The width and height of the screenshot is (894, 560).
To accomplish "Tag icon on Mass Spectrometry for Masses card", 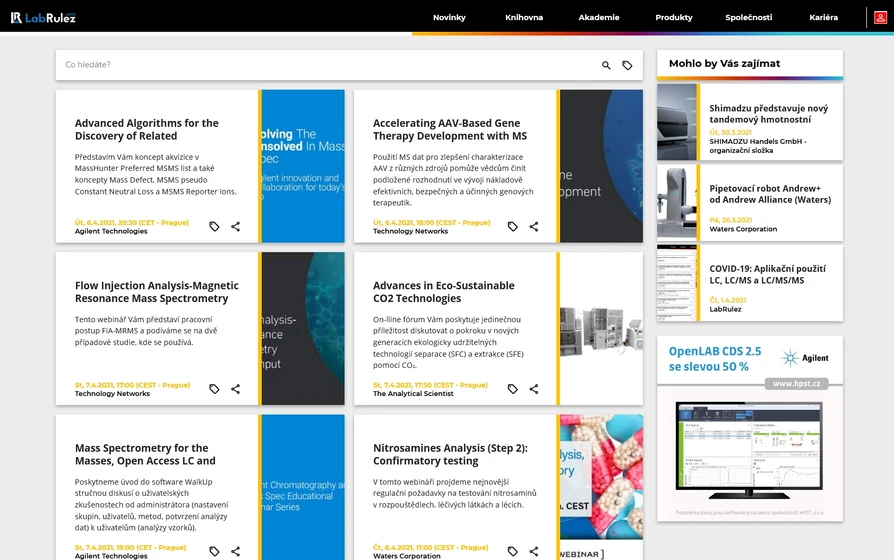I will [x=214, y=551].
